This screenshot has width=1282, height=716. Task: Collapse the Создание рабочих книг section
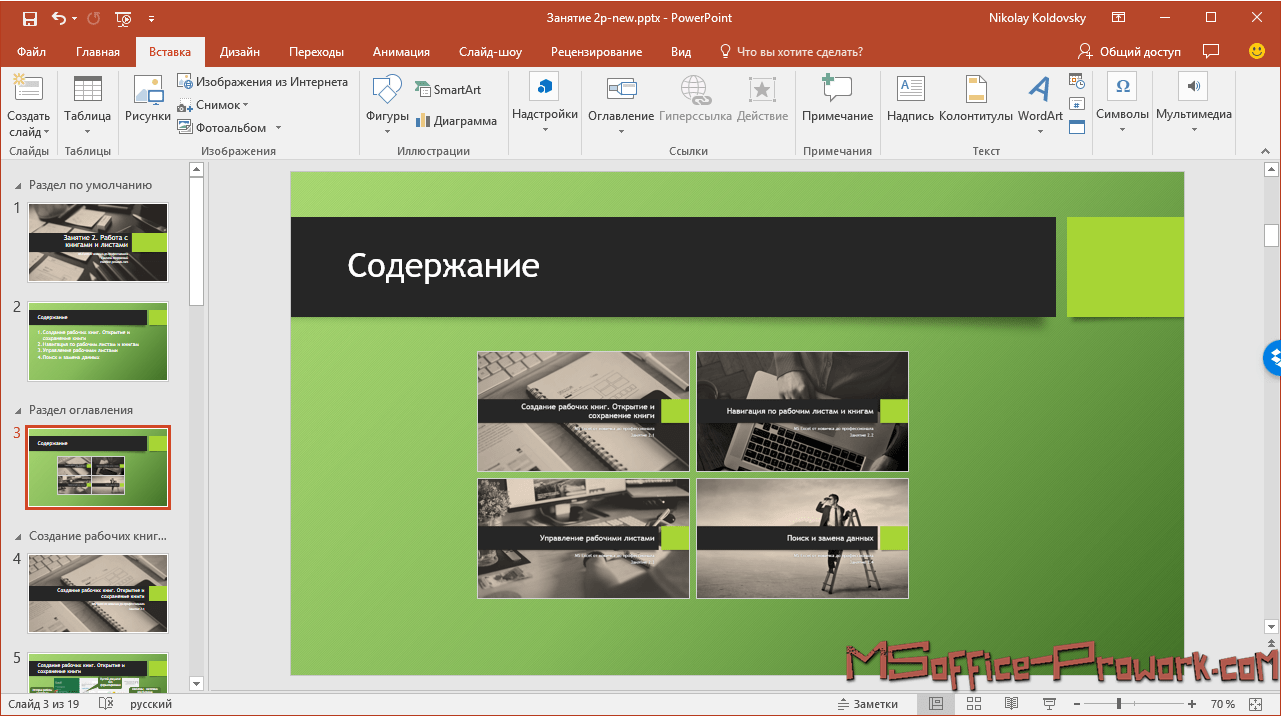(x=17, y=537)
